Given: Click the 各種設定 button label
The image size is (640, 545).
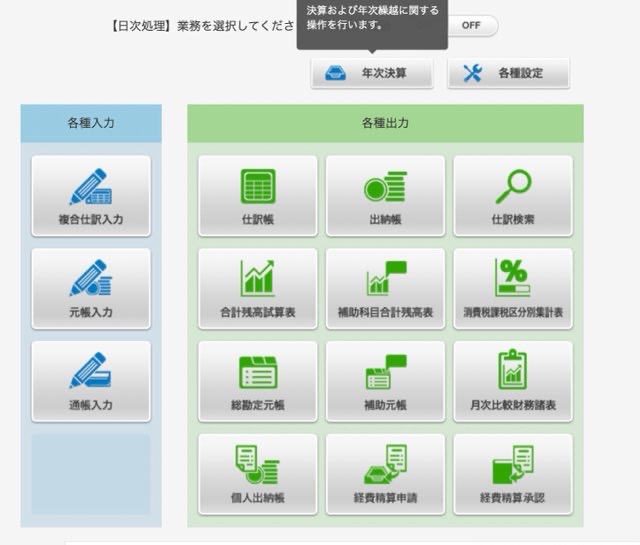Looking at the screenshot, I should pos(520,73).
